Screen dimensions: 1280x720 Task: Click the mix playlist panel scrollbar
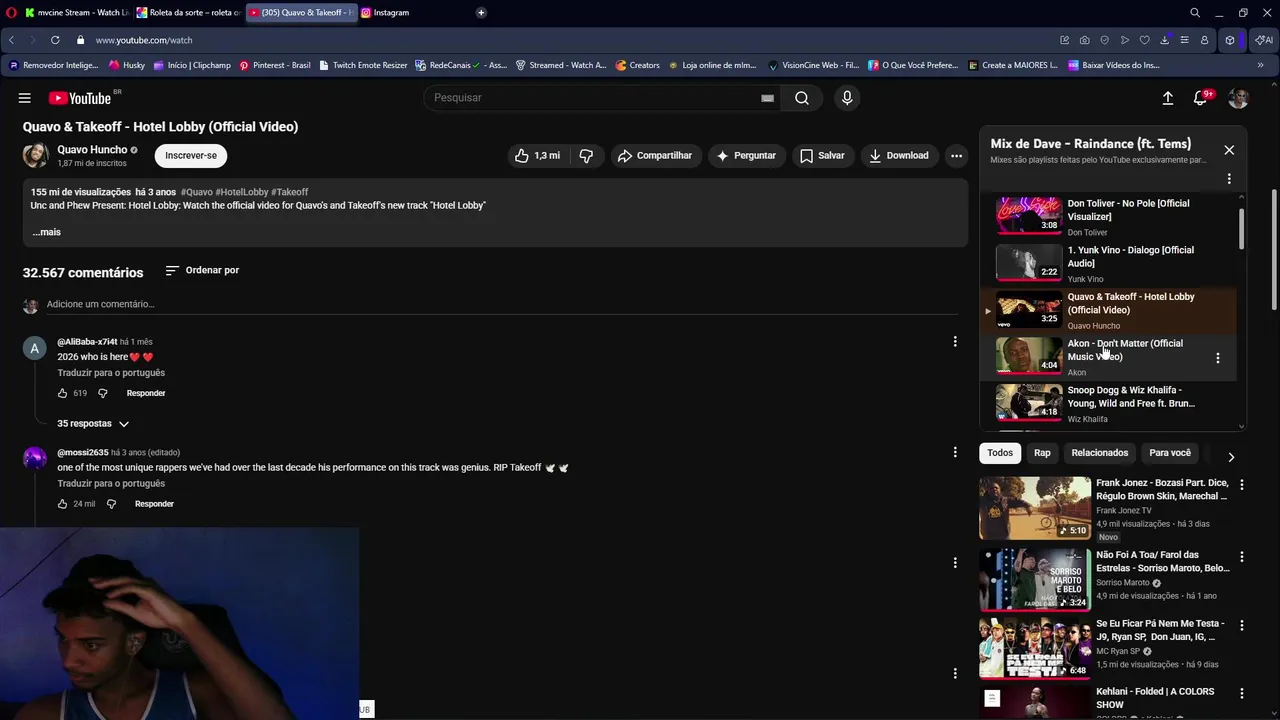1241,228
